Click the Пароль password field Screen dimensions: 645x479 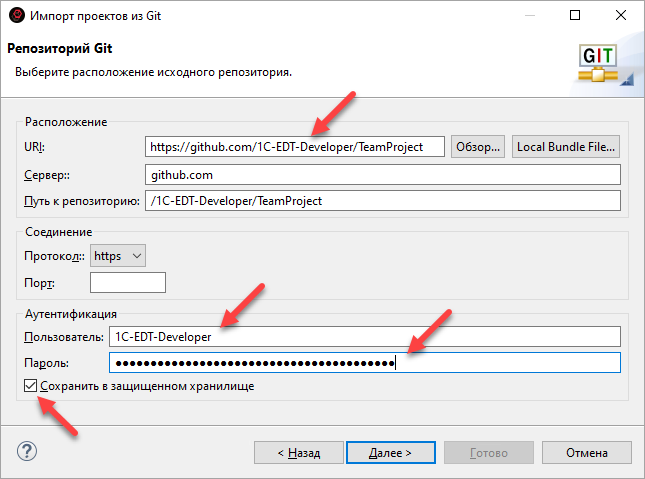364,362
